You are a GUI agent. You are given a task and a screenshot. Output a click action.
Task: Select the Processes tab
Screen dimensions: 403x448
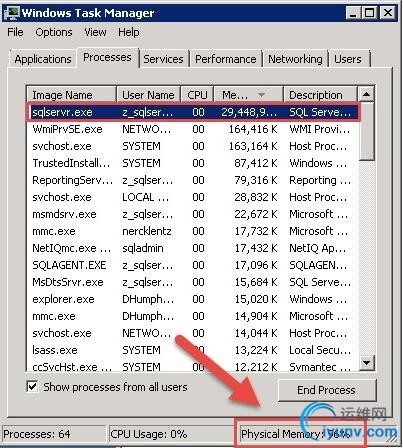(x=107, y=57)
